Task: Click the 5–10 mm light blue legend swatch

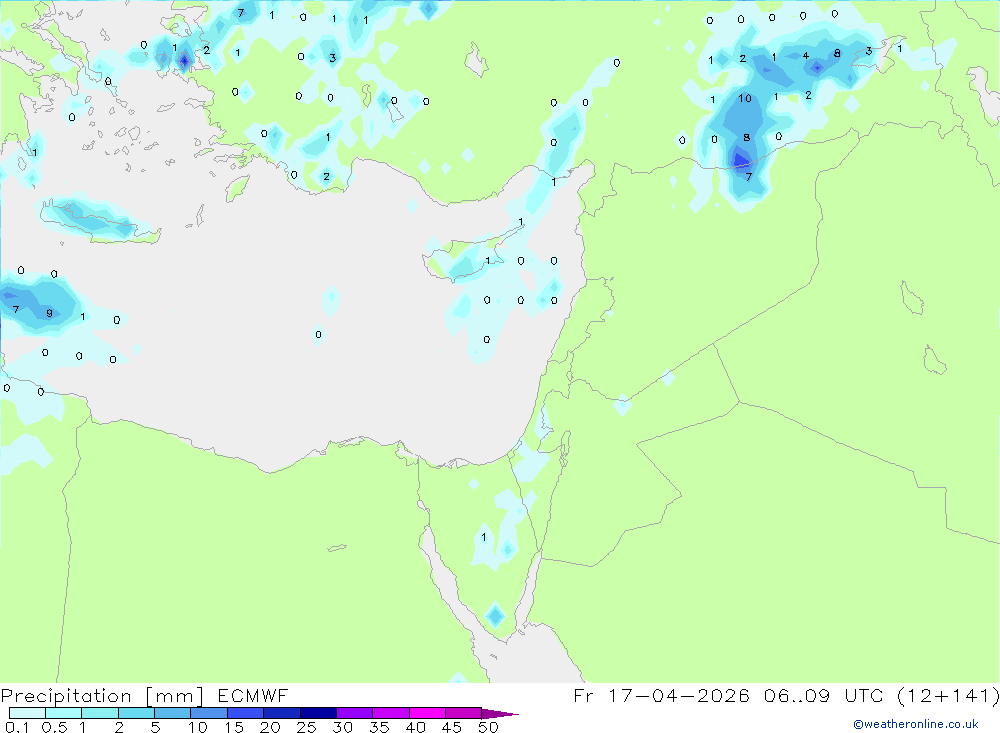Action: (172, 713)
